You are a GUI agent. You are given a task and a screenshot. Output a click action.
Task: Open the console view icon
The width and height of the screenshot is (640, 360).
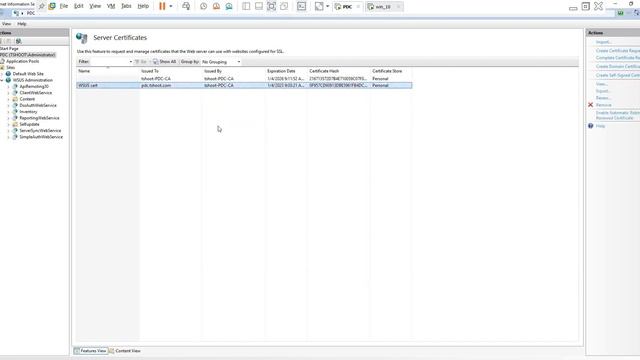[x=301, y=6]
